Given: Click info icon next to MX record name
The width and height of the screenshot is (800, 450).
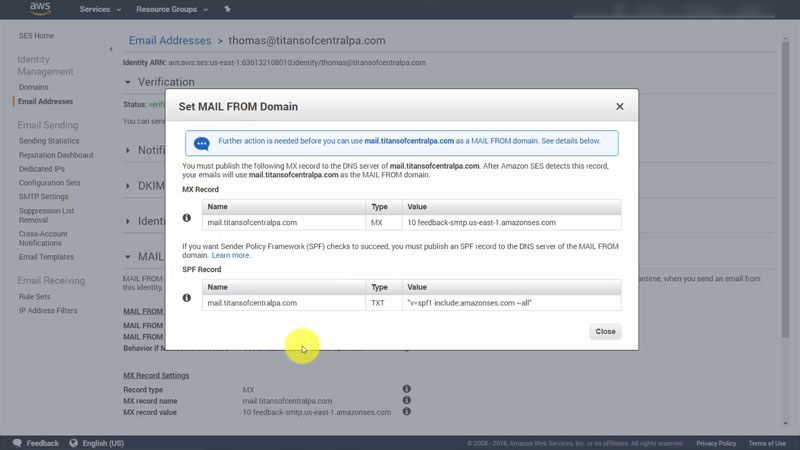Looking at the screenshot, I should (x=407, y=400).
